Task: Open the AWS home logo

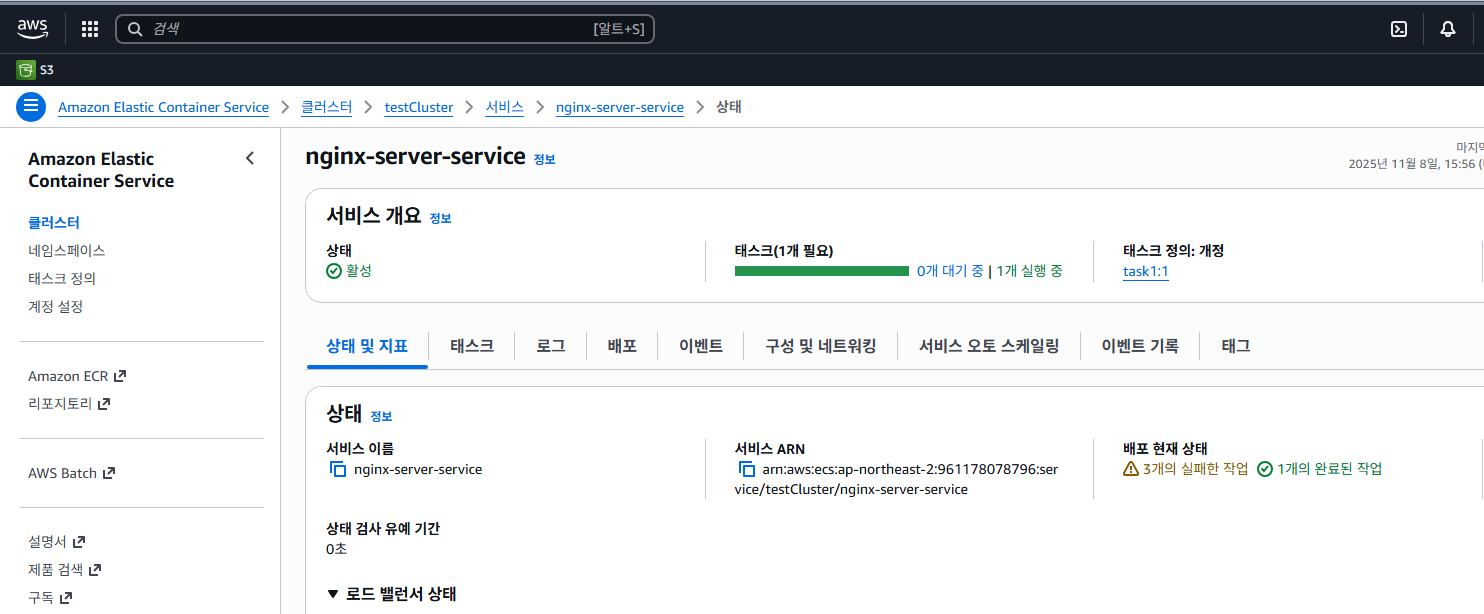Action: [x=32, y=29]
